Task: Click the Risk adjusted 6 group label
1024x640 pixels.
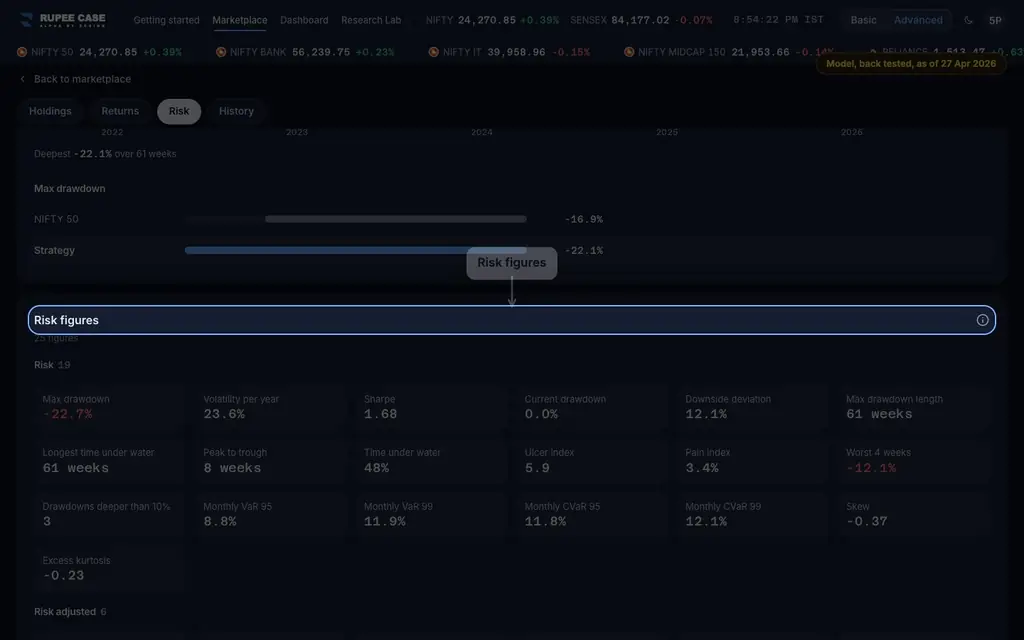Action: coord(70,612)
